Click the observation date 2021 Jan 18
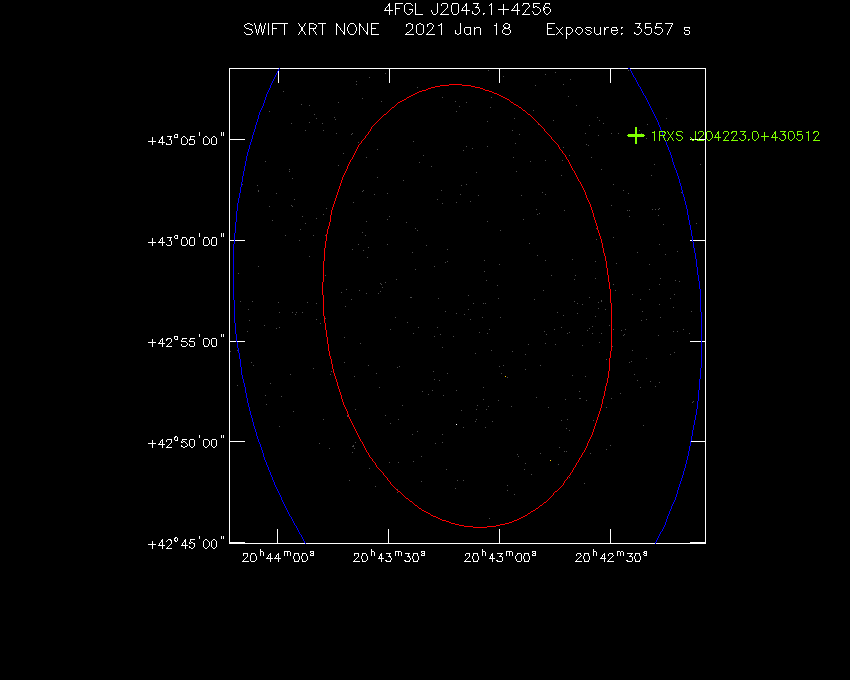 [458, 29]
